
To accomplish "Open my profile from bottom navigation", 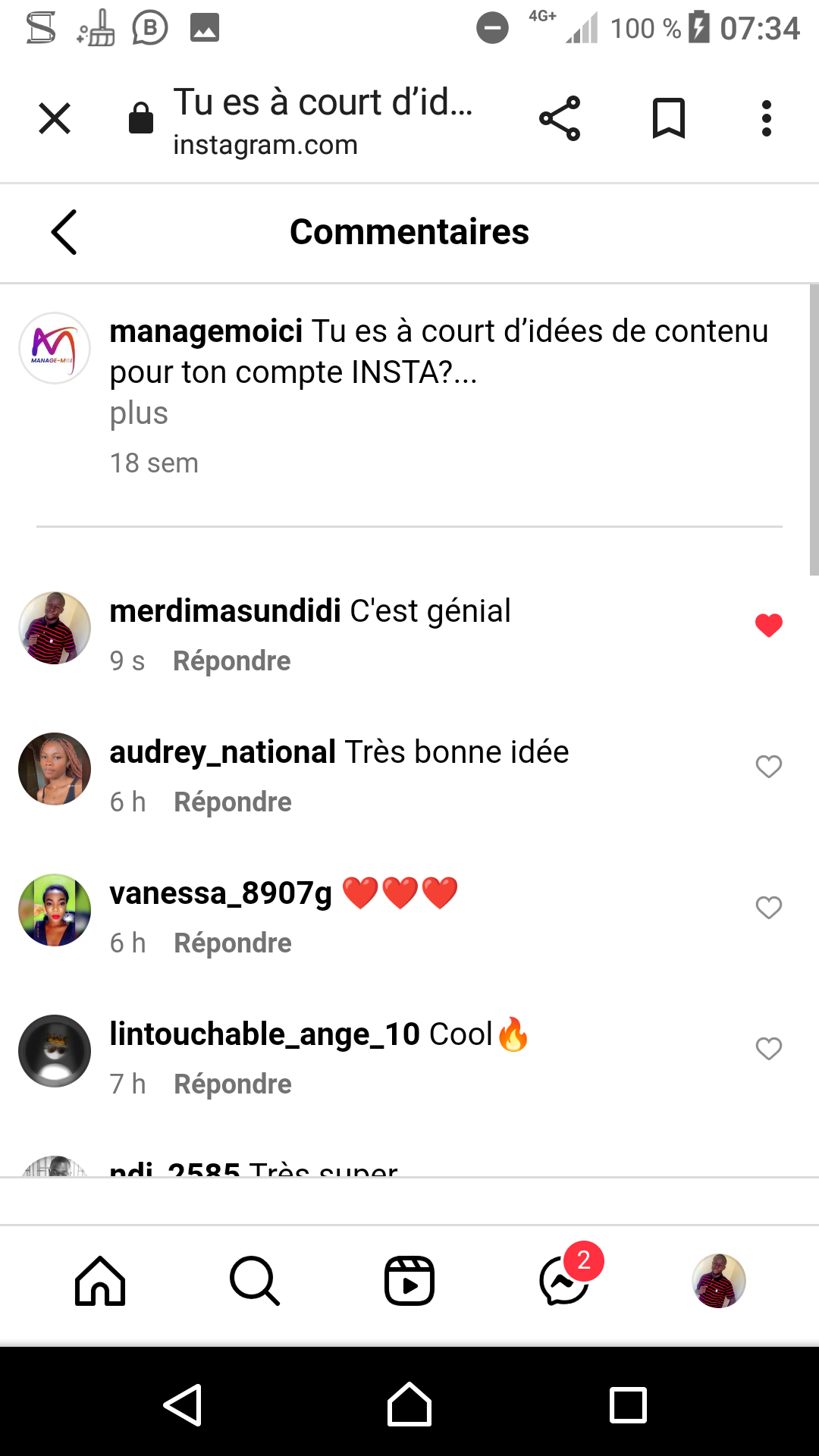I will pyautogui.click(x=718, y=1282).
